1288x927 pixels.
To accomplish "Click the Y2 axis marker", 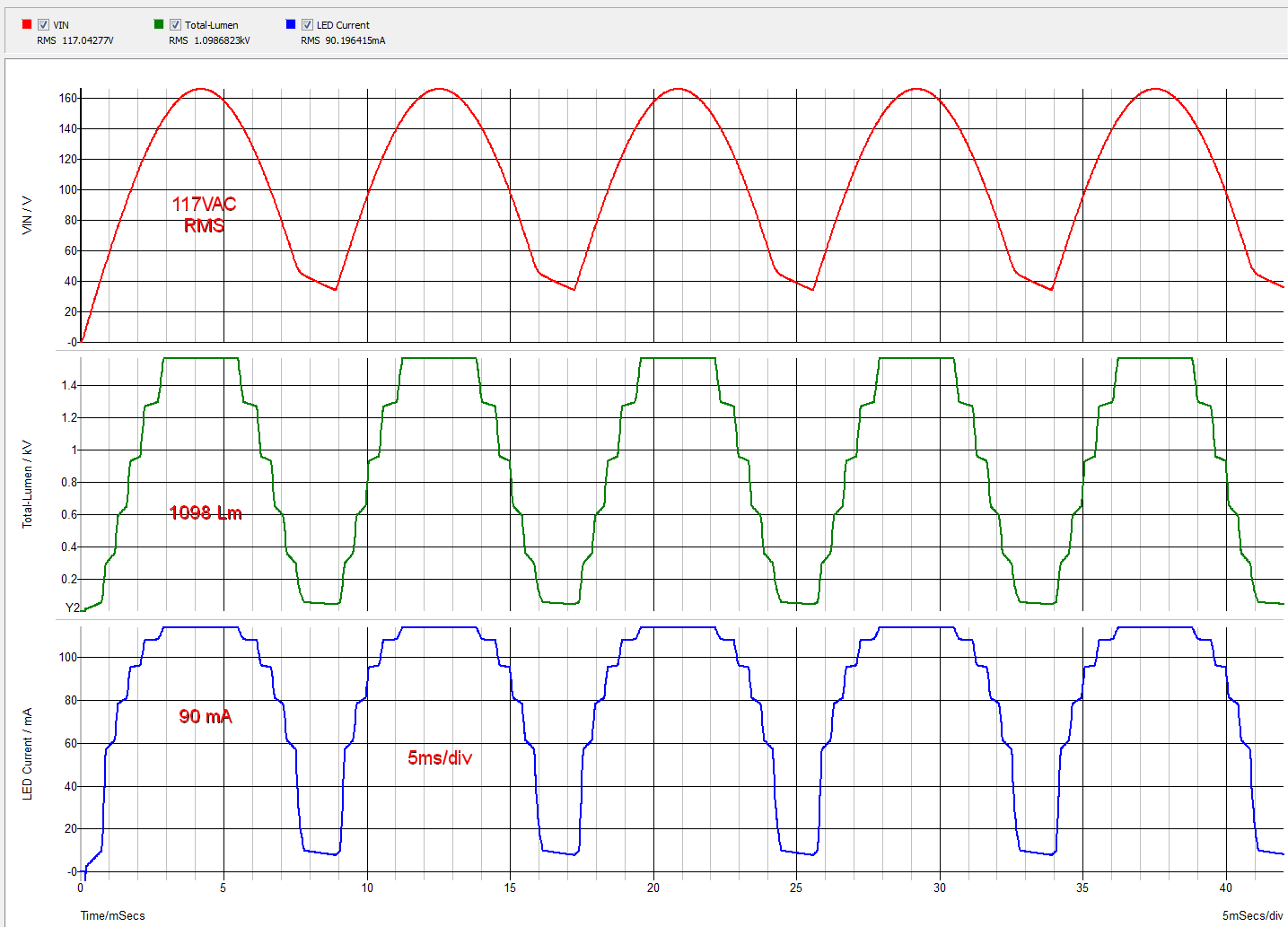I will (73, 608).
